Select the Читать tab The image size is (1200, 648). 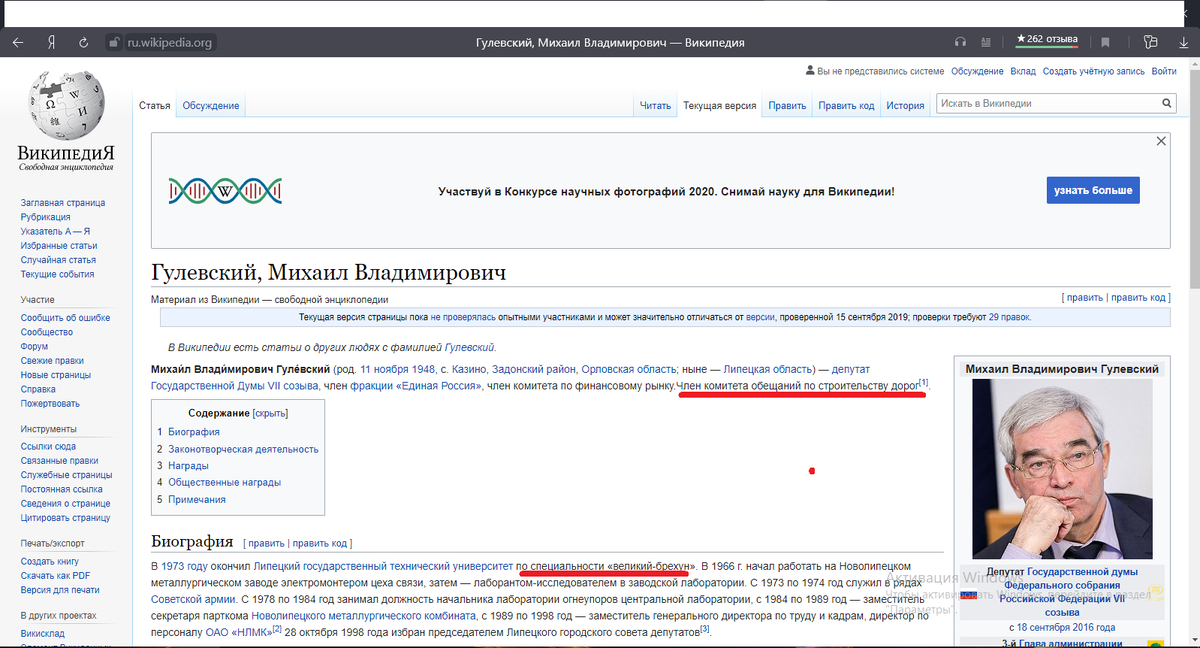tap(655, 105)
